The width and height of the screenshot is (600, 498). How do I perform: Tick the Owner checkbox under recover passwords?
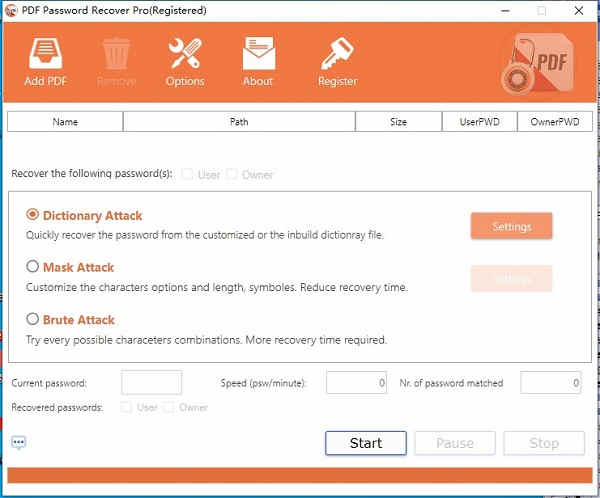tap(232, 174)
